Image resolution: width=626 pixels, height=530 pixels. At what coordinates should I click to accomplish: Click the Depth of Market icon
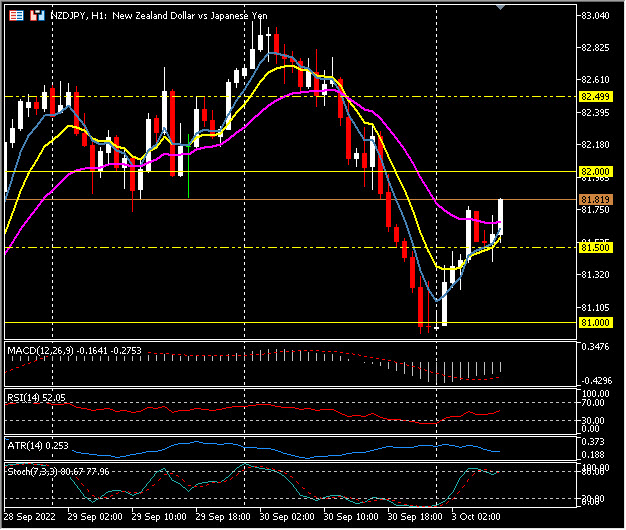[x=37, y=17]
